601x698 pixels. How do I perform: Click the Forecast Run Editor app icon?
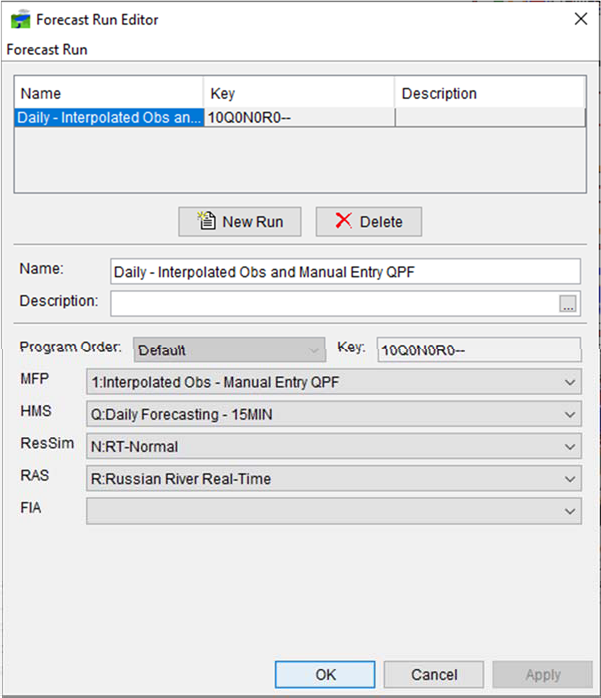point(20,20)
